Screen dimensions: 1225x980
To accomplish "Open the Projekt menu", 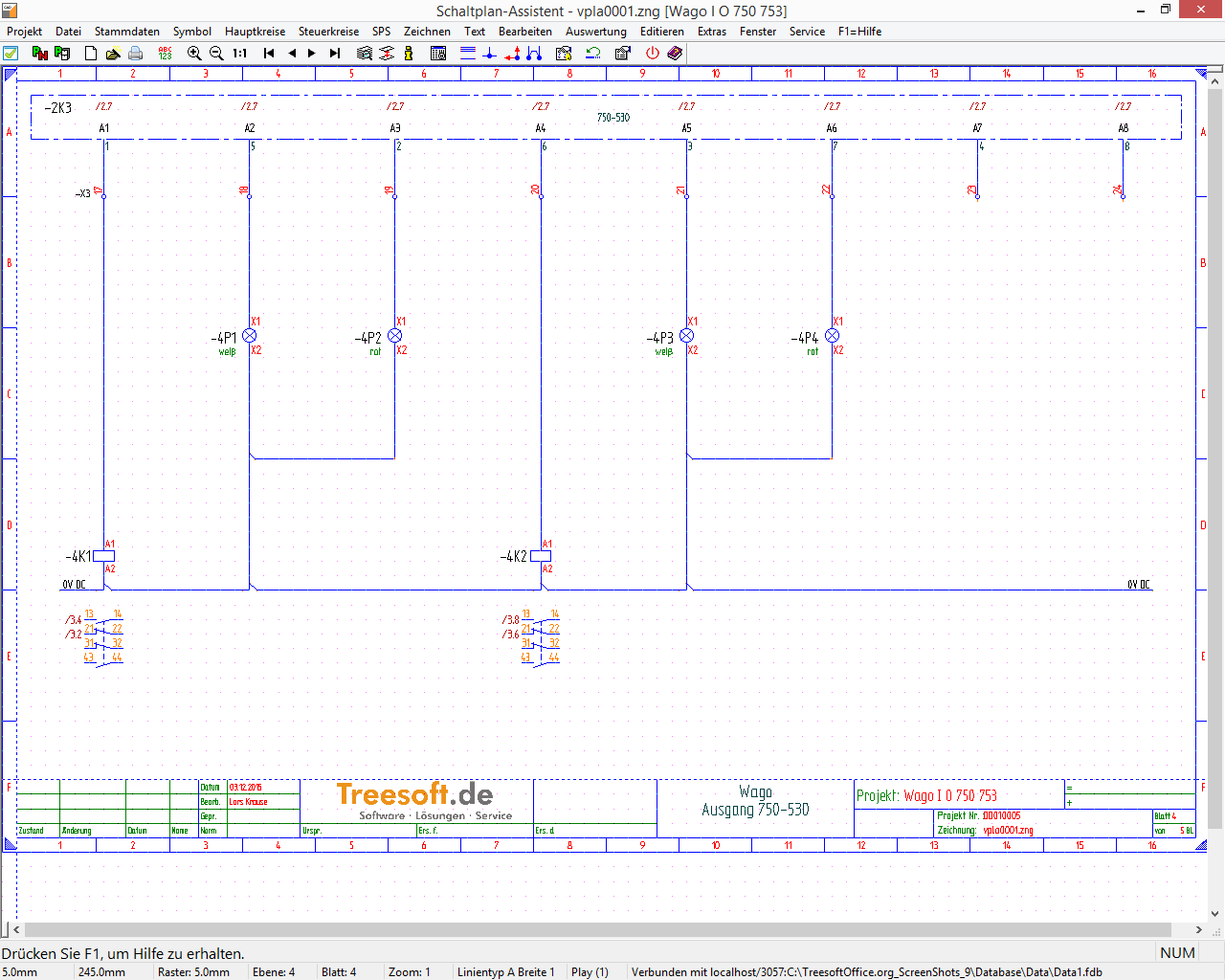I will (25, 32).
